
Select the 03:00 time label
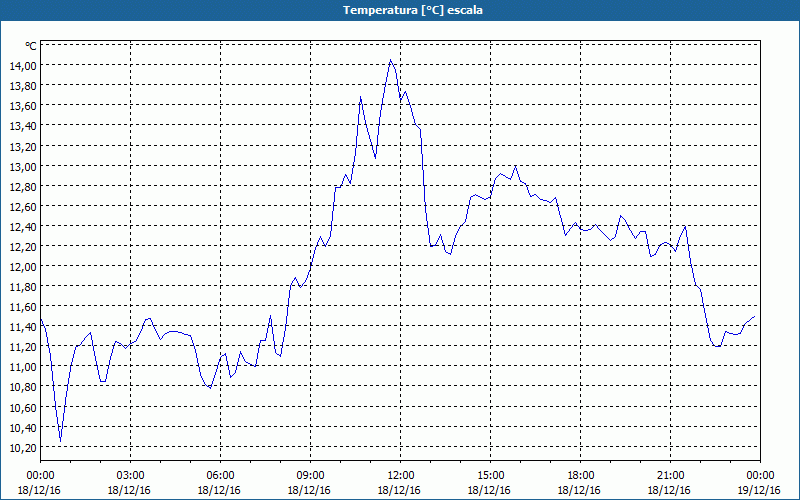[131, 476]
